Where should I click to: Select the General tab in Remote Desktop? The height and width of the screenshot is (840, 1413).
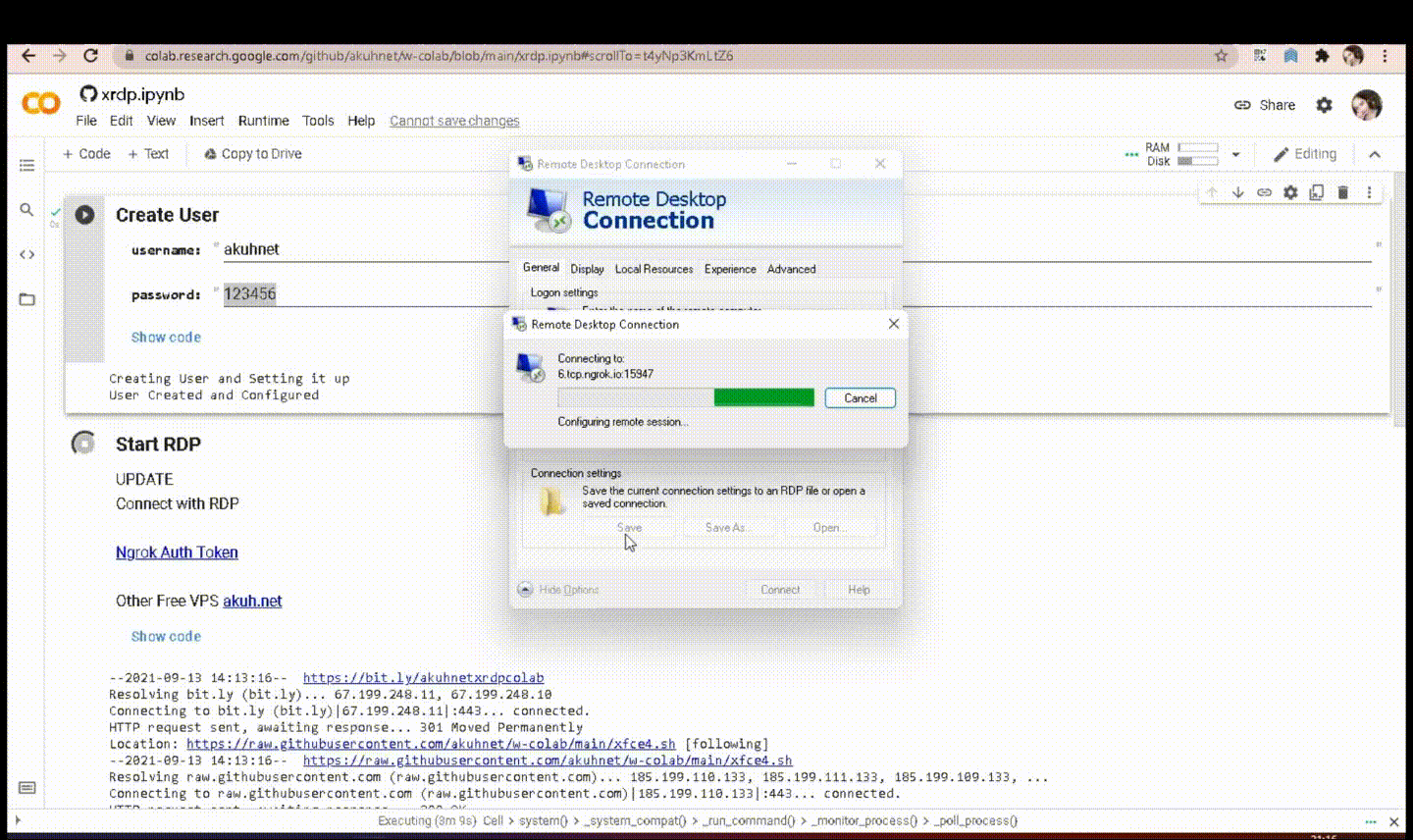click(x=541, y=267)
